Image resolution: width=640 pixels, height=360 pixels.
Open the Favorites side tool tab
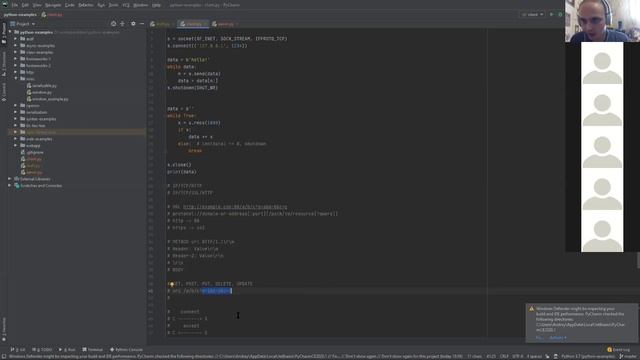(x=4, y=329)
